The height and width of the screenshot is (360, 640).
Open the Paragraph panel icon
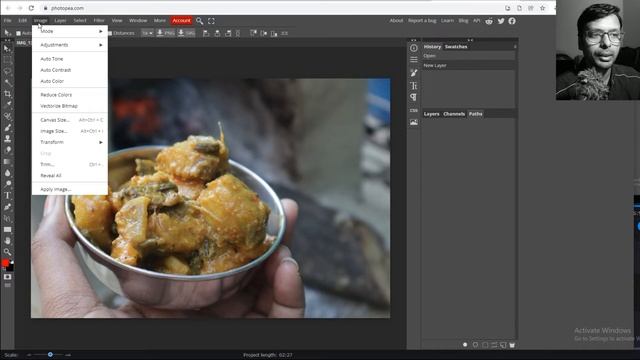click(413, 97)
